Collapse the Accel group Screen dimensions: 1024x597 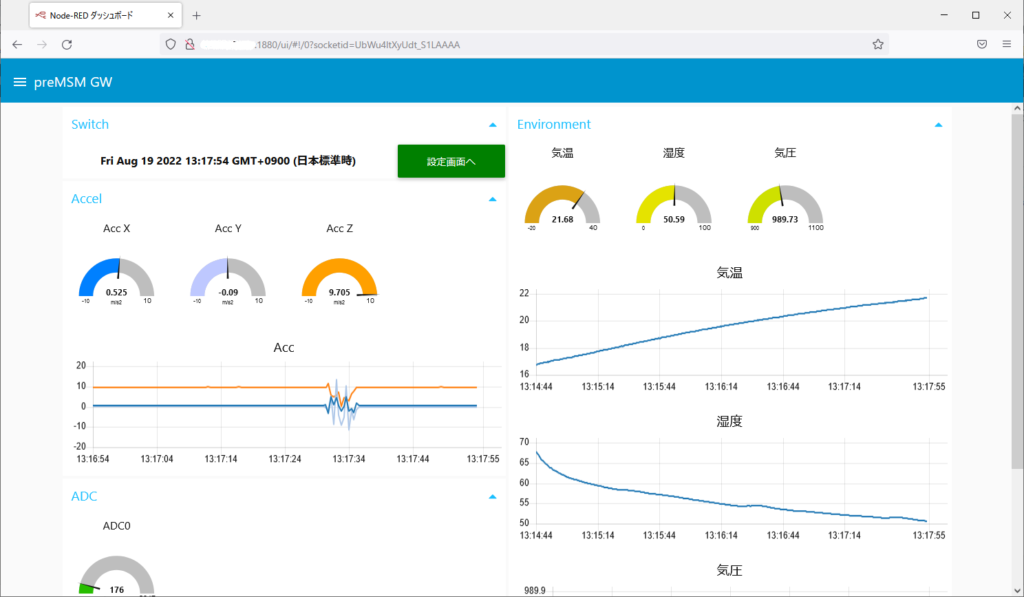tap(492, 199)
